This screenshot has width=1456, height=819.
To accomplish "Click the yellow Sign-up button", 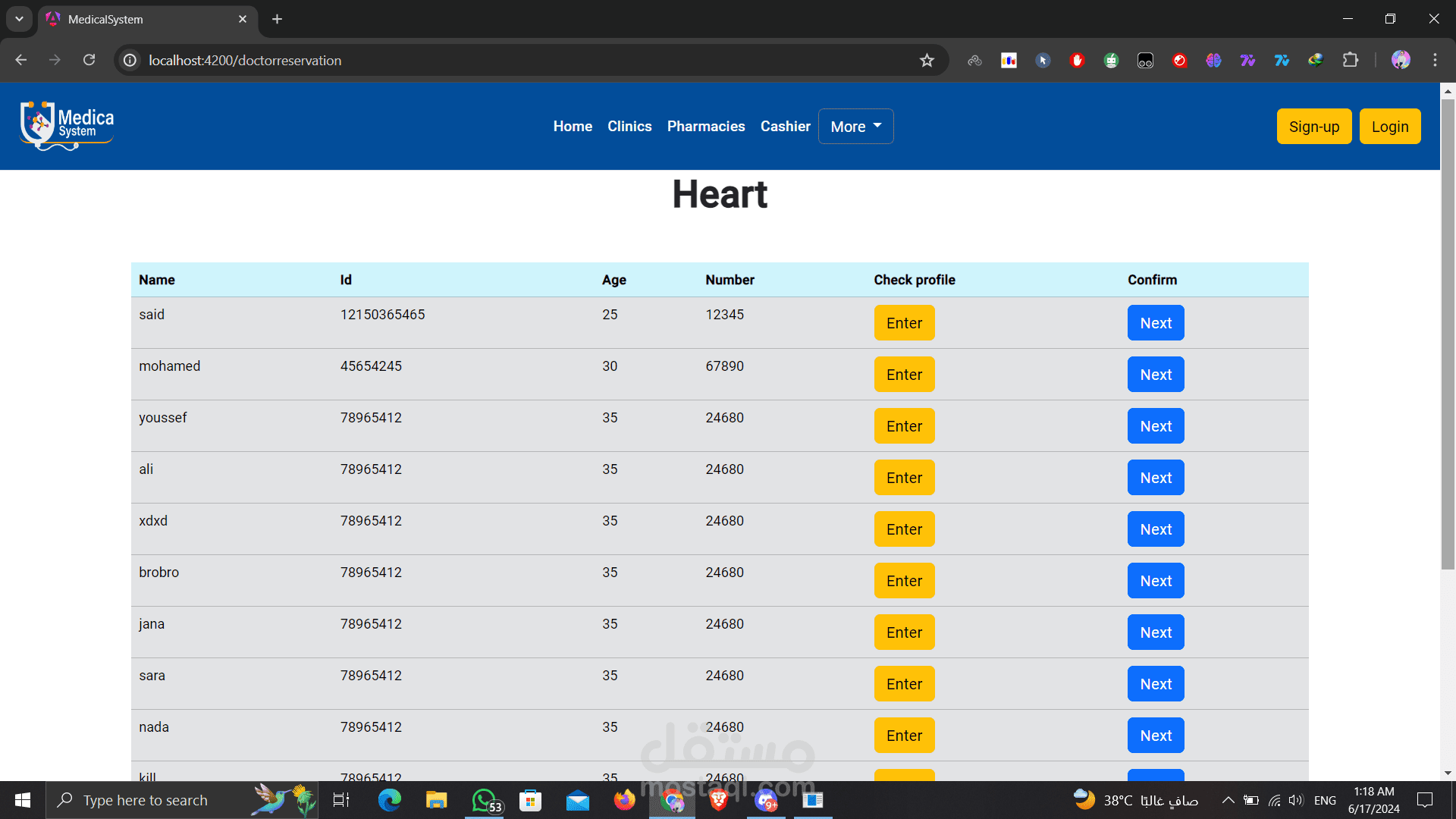I will (1313, 127).
